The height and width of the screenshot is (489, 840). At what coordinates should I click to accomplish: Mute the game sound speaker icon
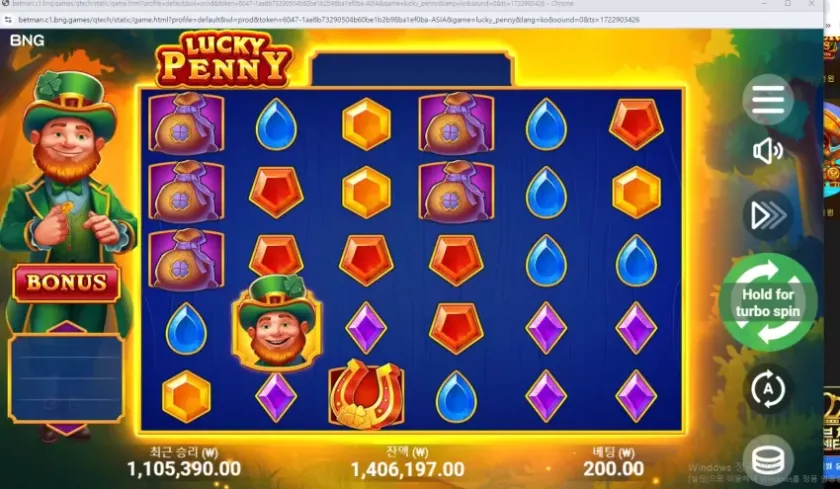coord(768,152)
